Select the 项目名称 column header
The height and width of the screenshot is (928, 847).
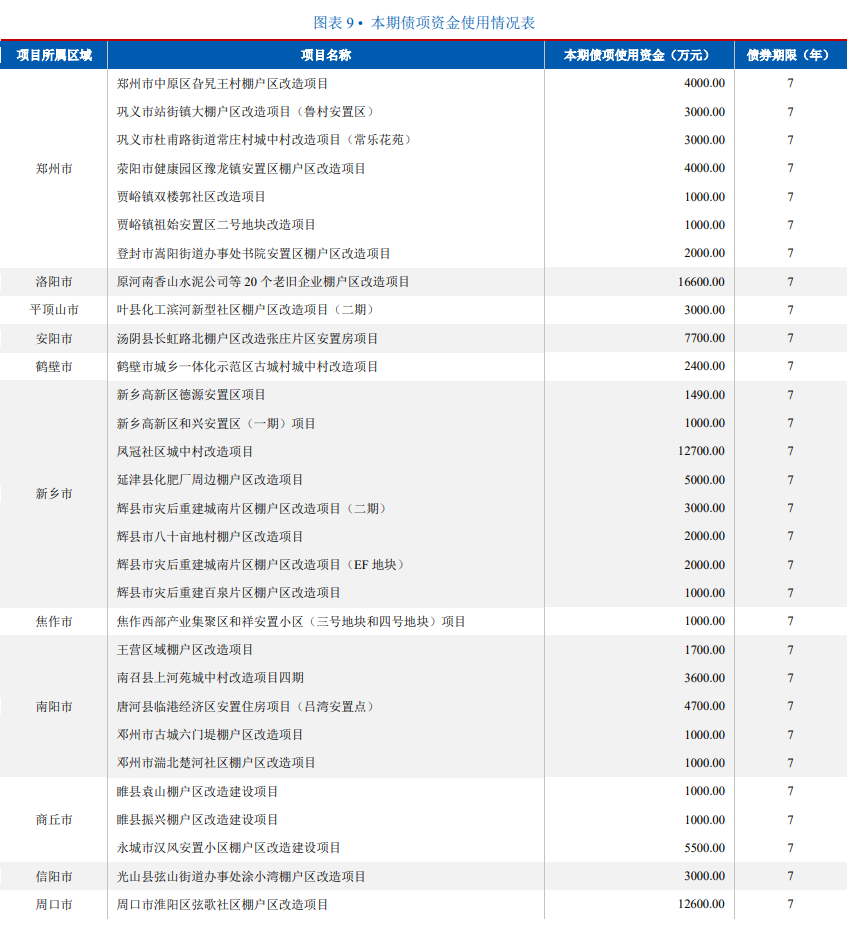pos(322,56)
